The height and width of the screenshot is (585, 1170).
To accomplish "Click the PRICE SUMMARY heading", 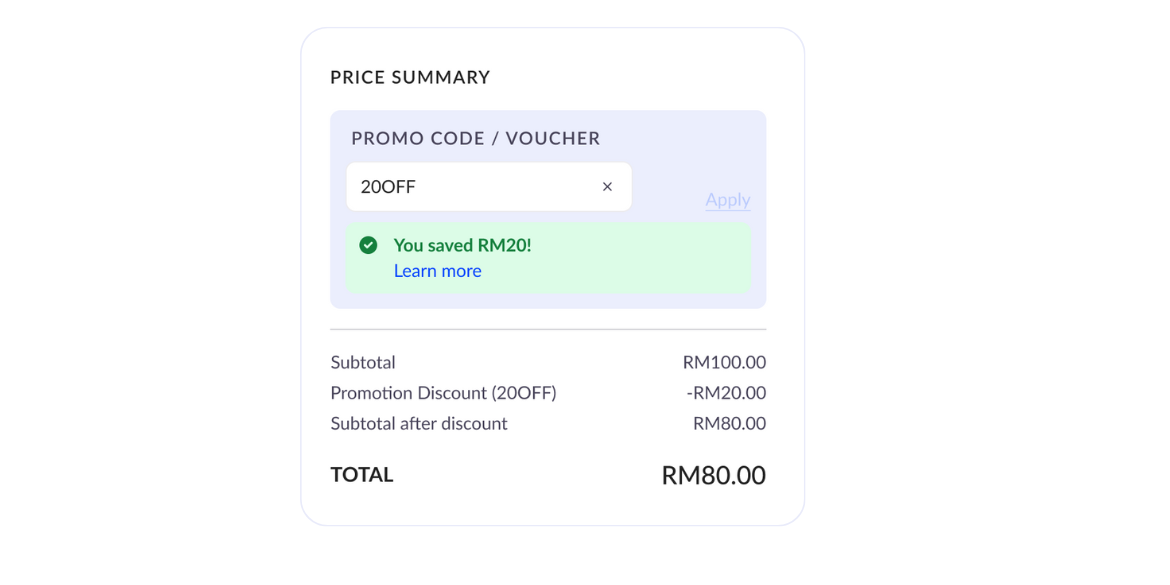I will [x=410, y=77].
